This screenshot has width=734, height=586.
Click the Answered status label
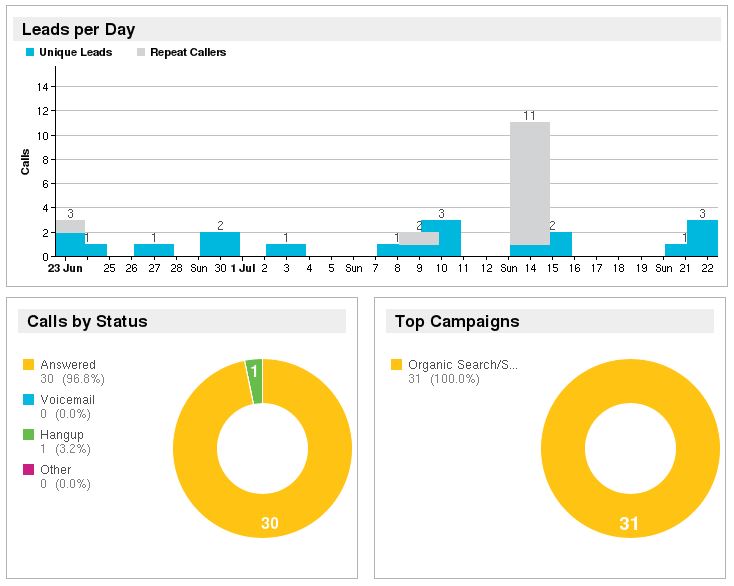click(68, 365)
